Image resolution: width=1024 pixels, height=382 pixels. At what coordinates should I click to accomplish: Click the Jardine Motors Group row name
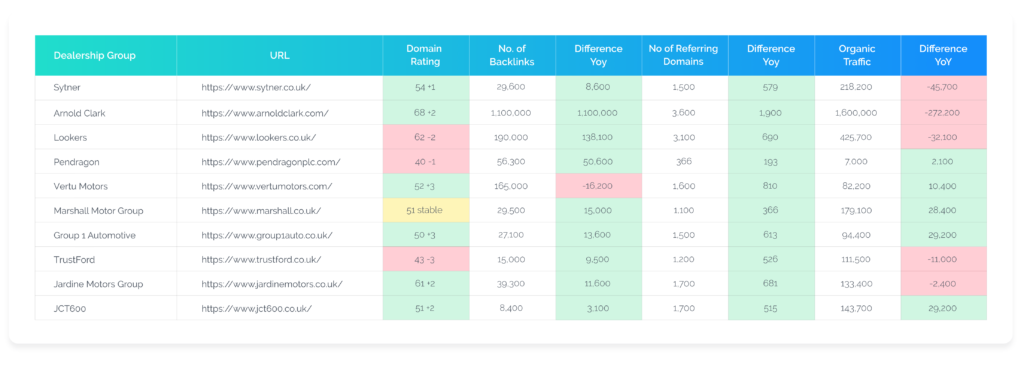pos(98,284)
